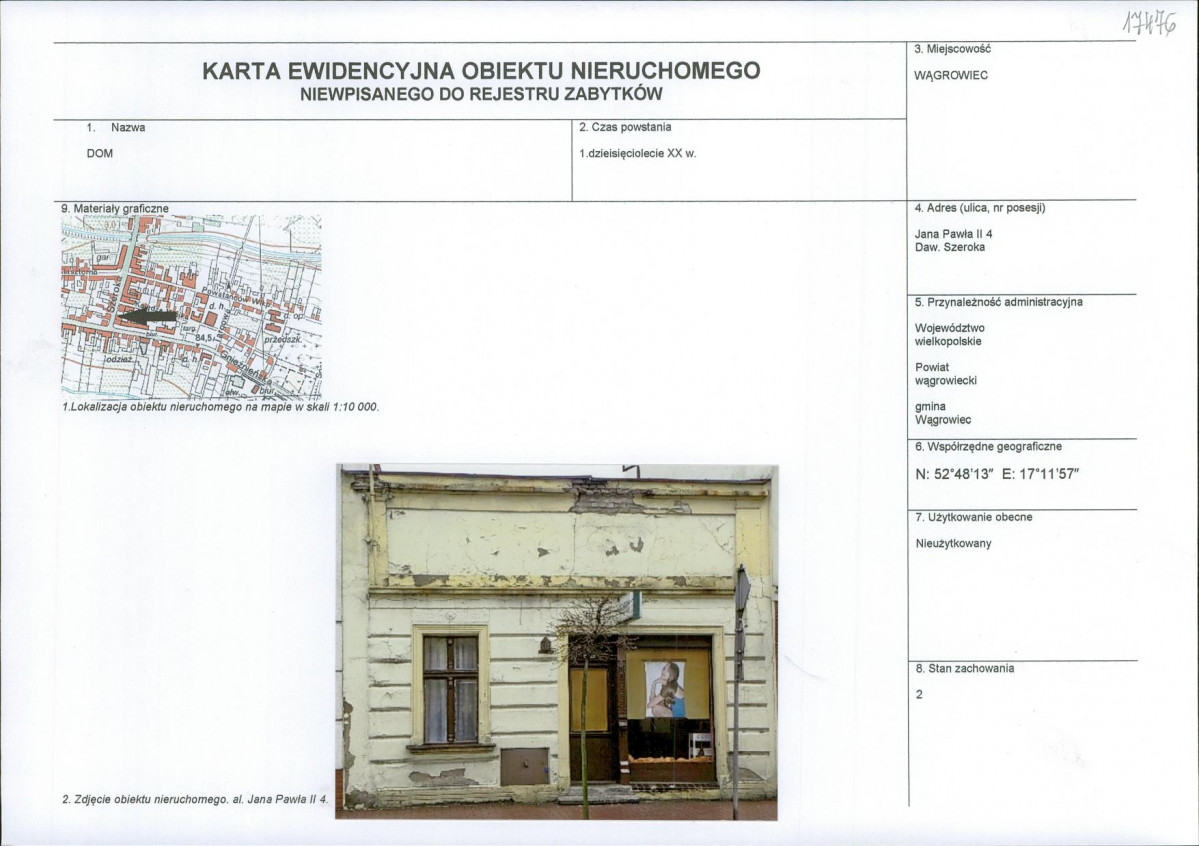Click '5. Przynależność administracyjna' label
Image resolution: width=1199 pixels, height=846 pixels.
click(998, 302)
